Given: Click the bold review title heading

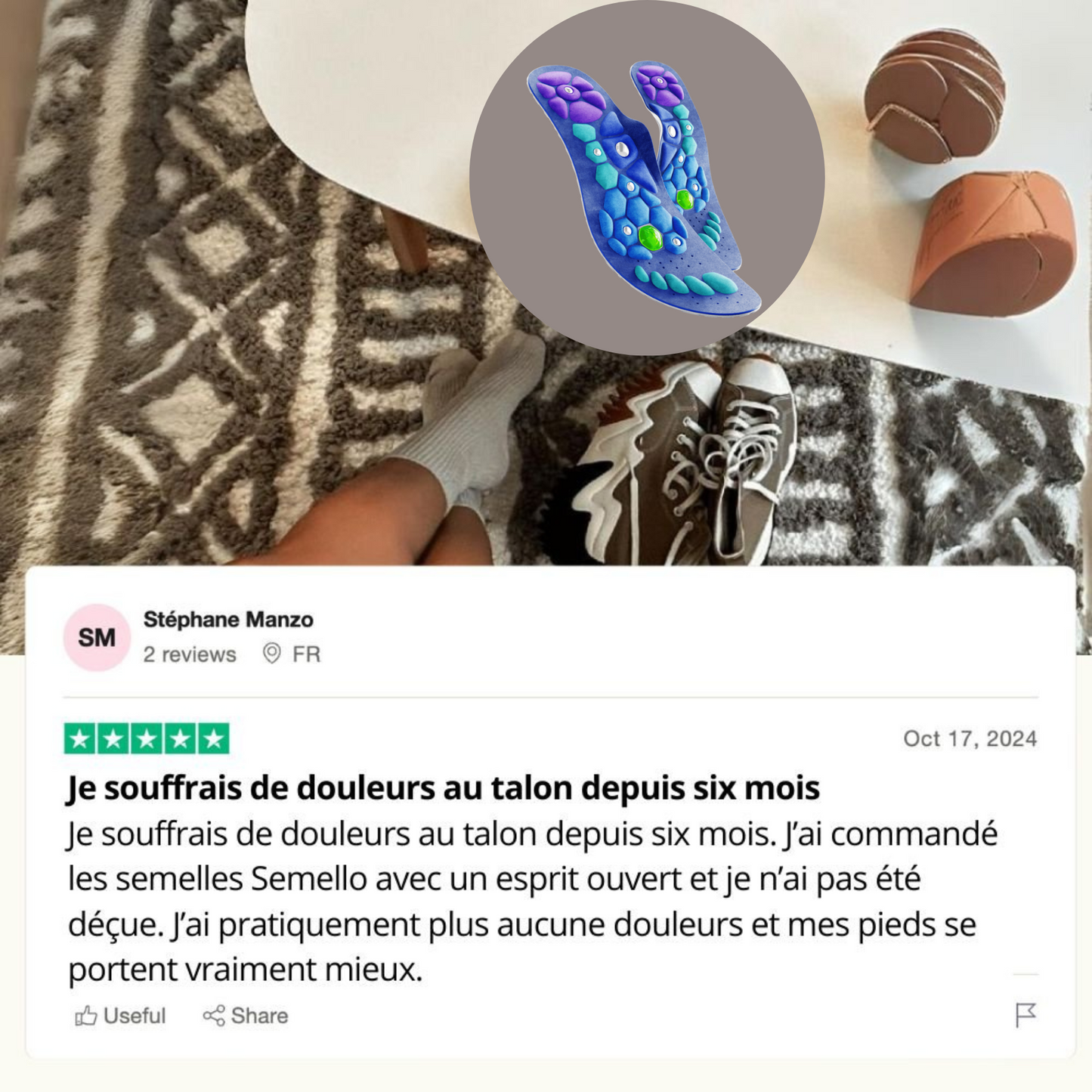Looking at the screenshot, I should click(444, 788).
